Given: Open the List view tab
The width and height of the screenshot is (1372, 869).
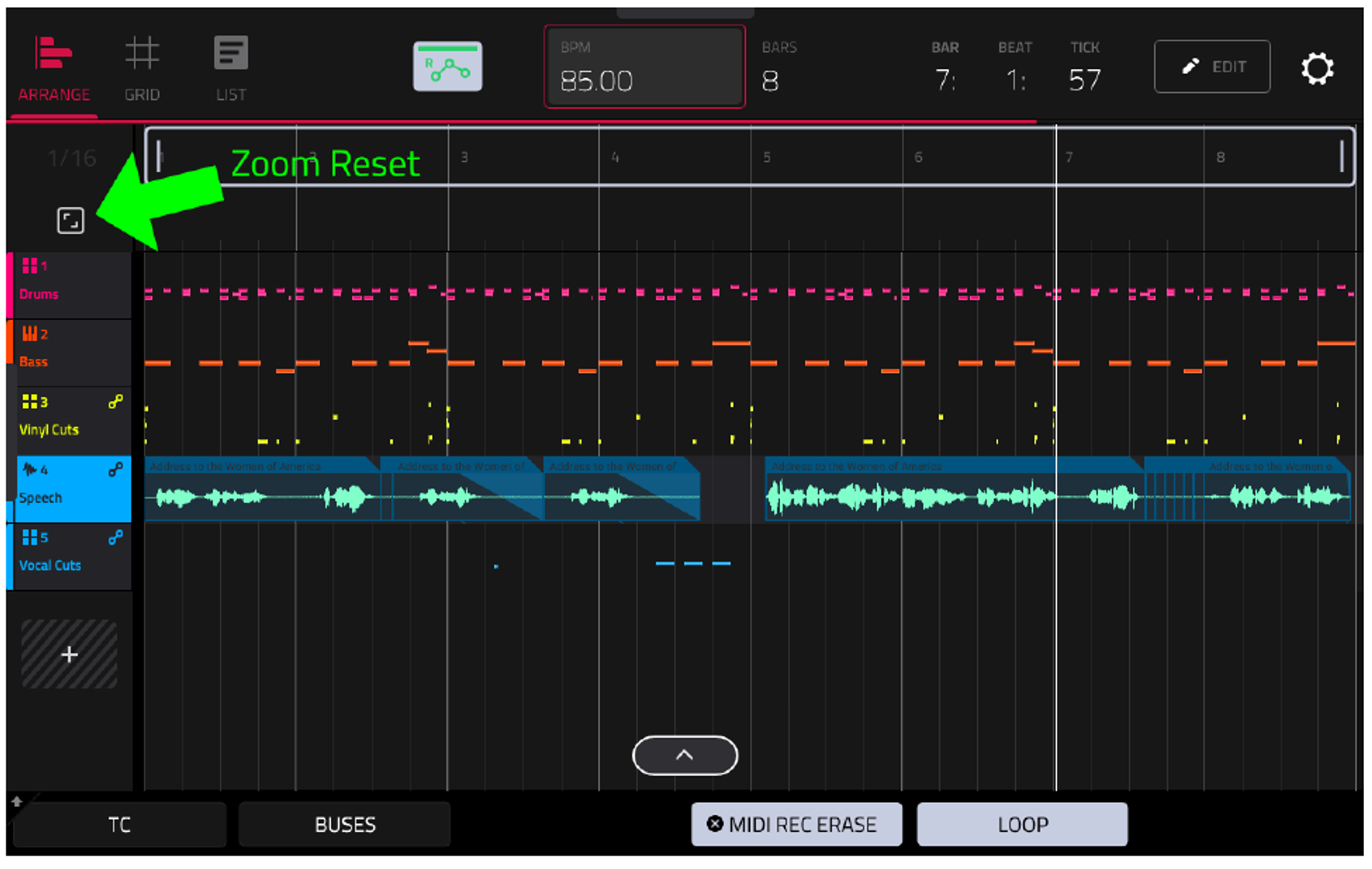Looking at the screenshot, I should click(x=231, y=70).
